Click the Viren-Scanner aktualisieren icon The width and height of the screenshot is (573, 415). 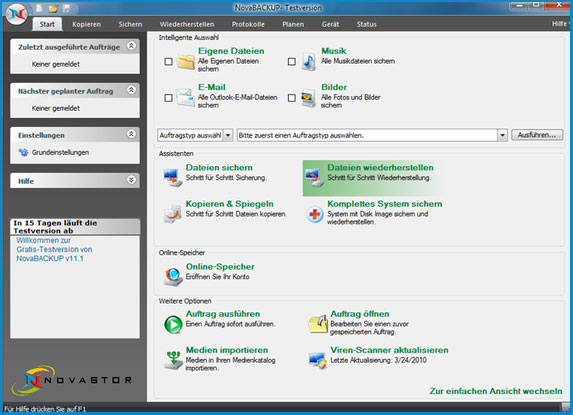318,361
